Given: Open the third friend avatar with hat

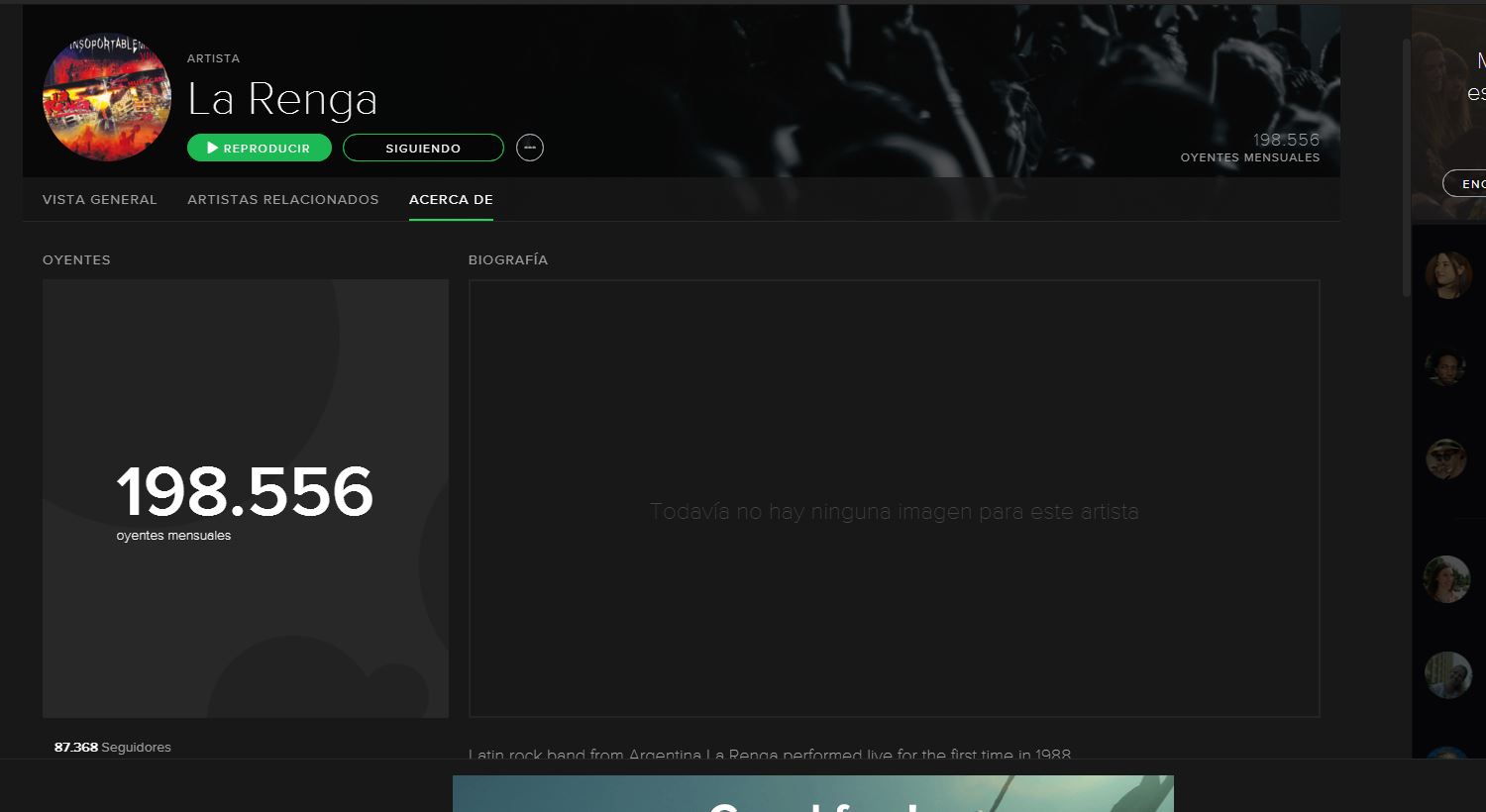Looking at the screenshot, I should pos(1447,459).
